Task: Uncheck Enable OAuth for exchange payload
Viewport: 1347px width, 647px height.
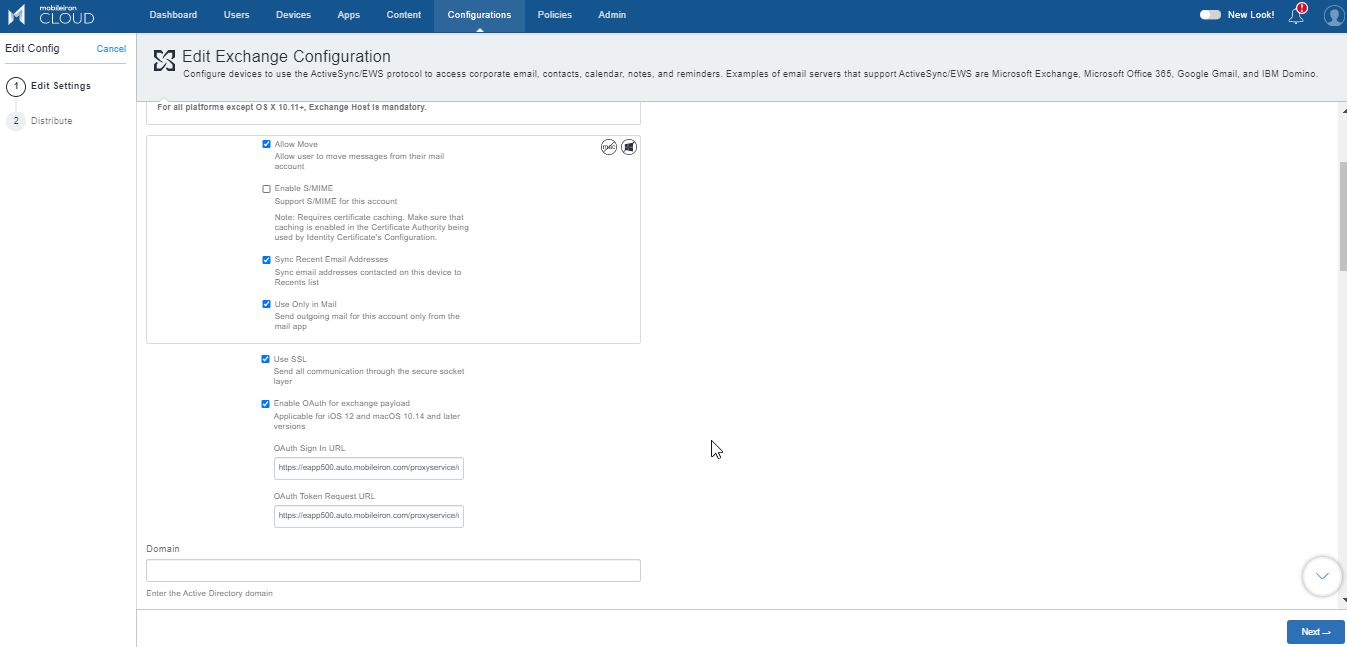Action: click(x=266, y=404)
